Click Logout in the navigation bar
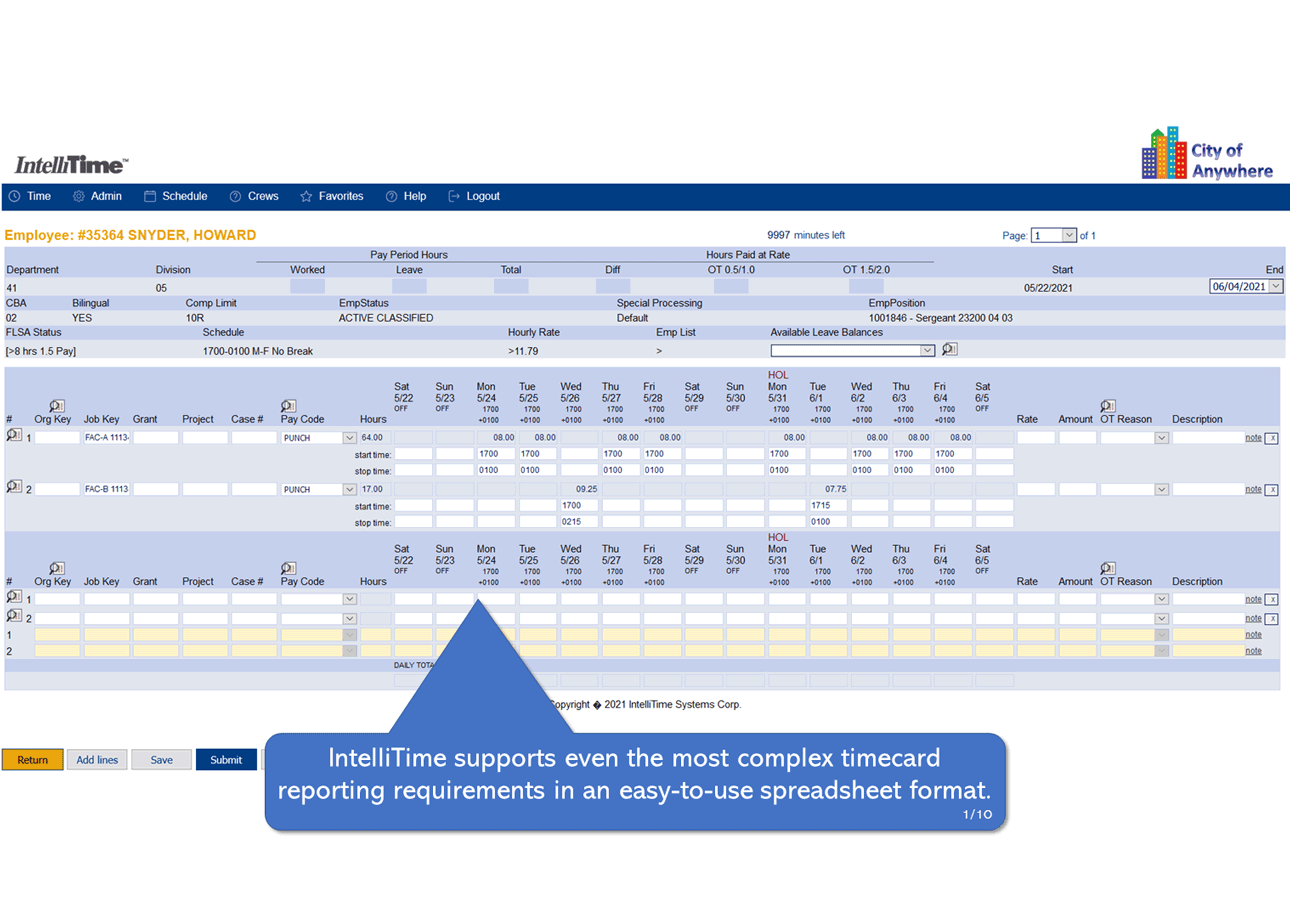 coord(474,197)
